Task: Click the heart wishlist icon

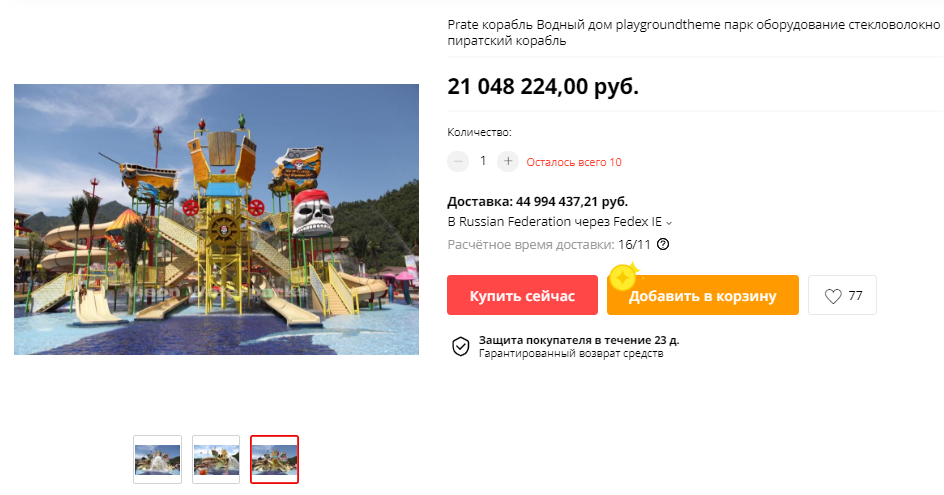Action: click(833, 296)
